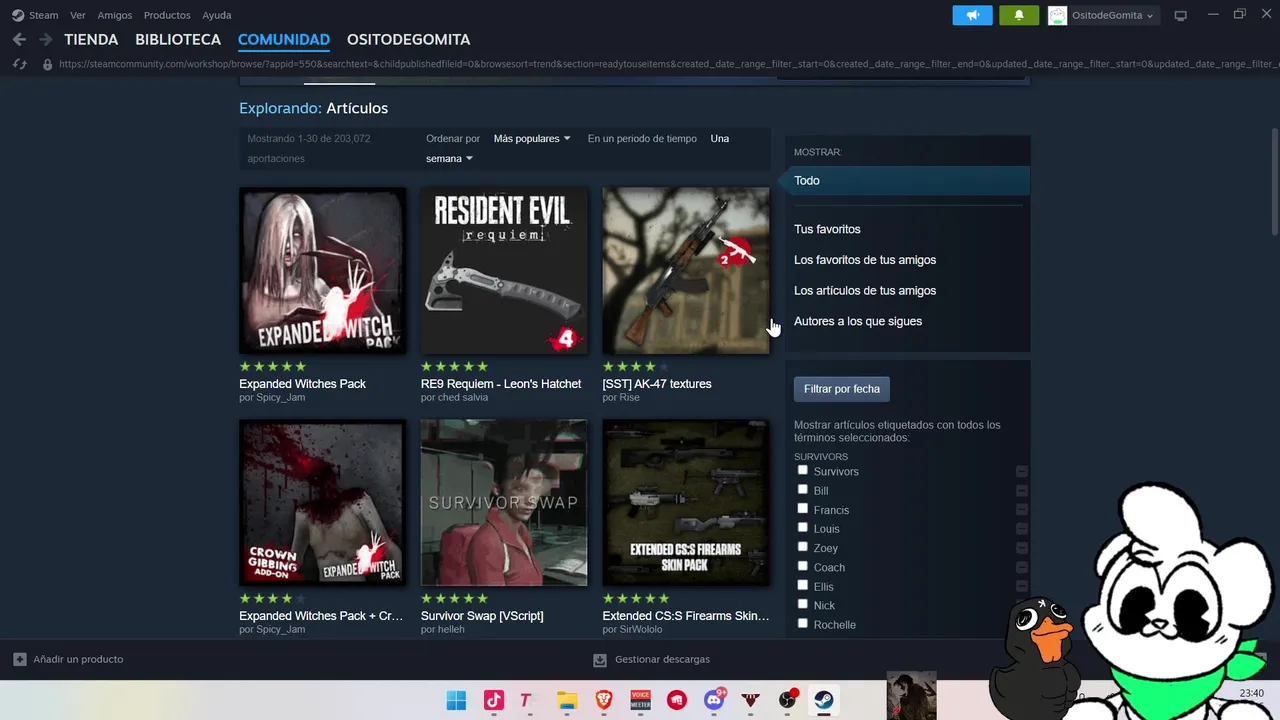Show Tus favoritos
Viewport: 1280px width, 720px height.
click(827, 229)
